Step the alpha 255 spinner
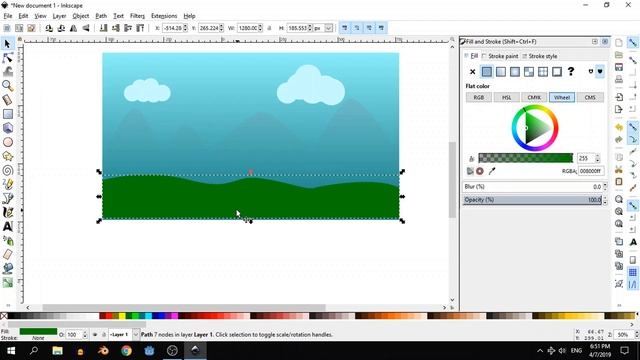Viewport: 640px width, 360px height. (598, 158)
